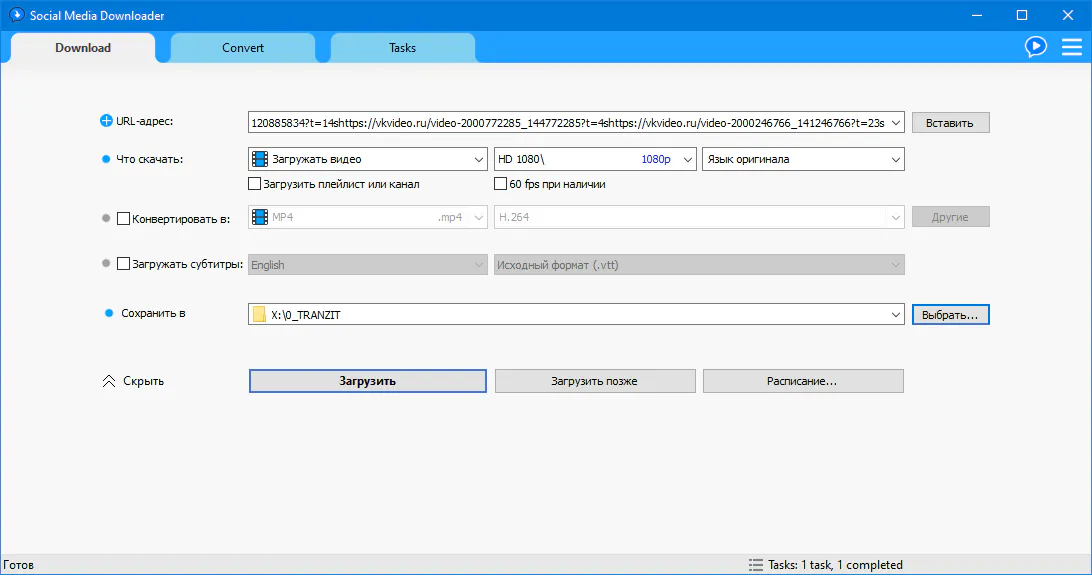Enable Конвертировать в checkbox

coord(124,218)
